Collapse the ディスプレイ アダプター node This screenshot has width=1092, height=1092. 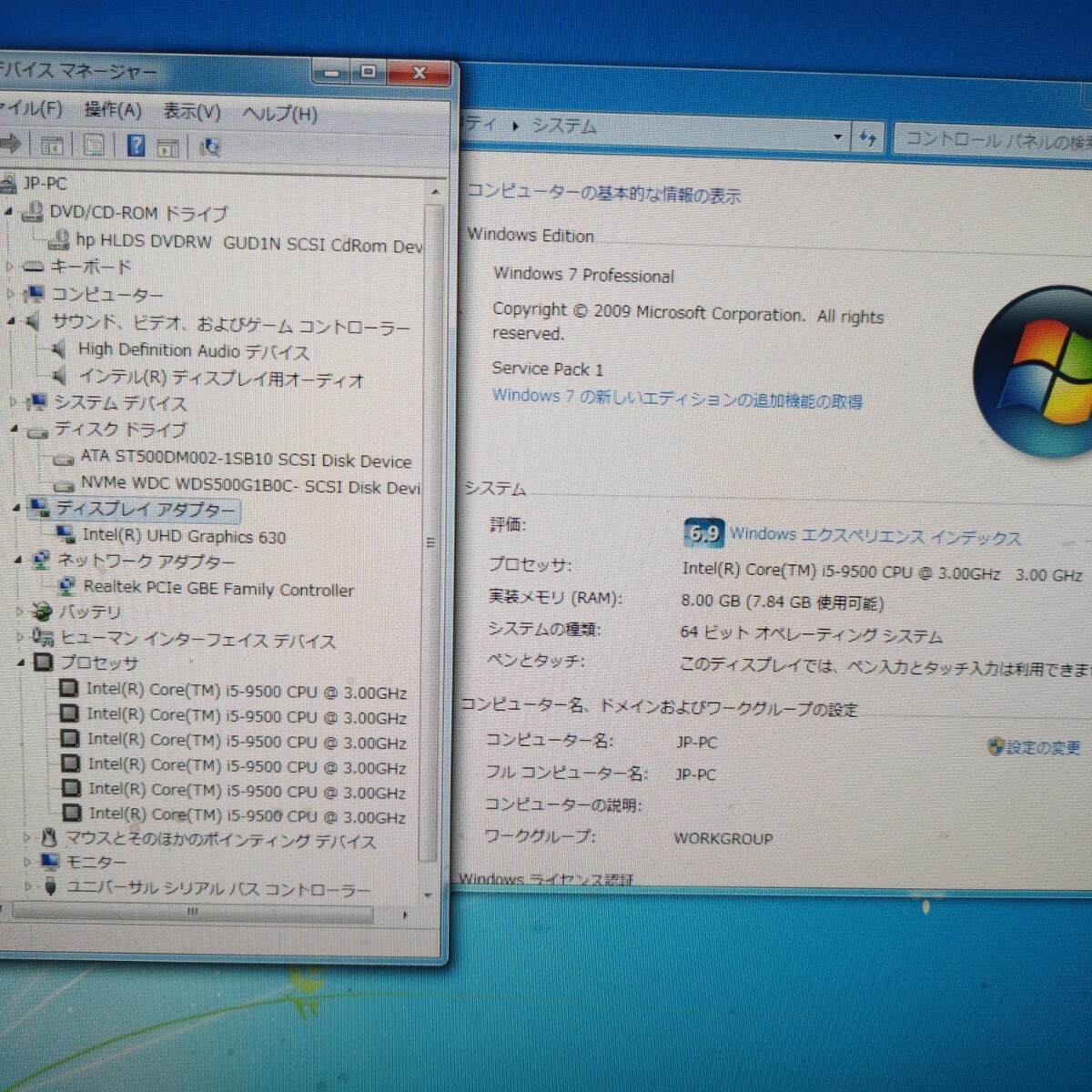(16, 508)
